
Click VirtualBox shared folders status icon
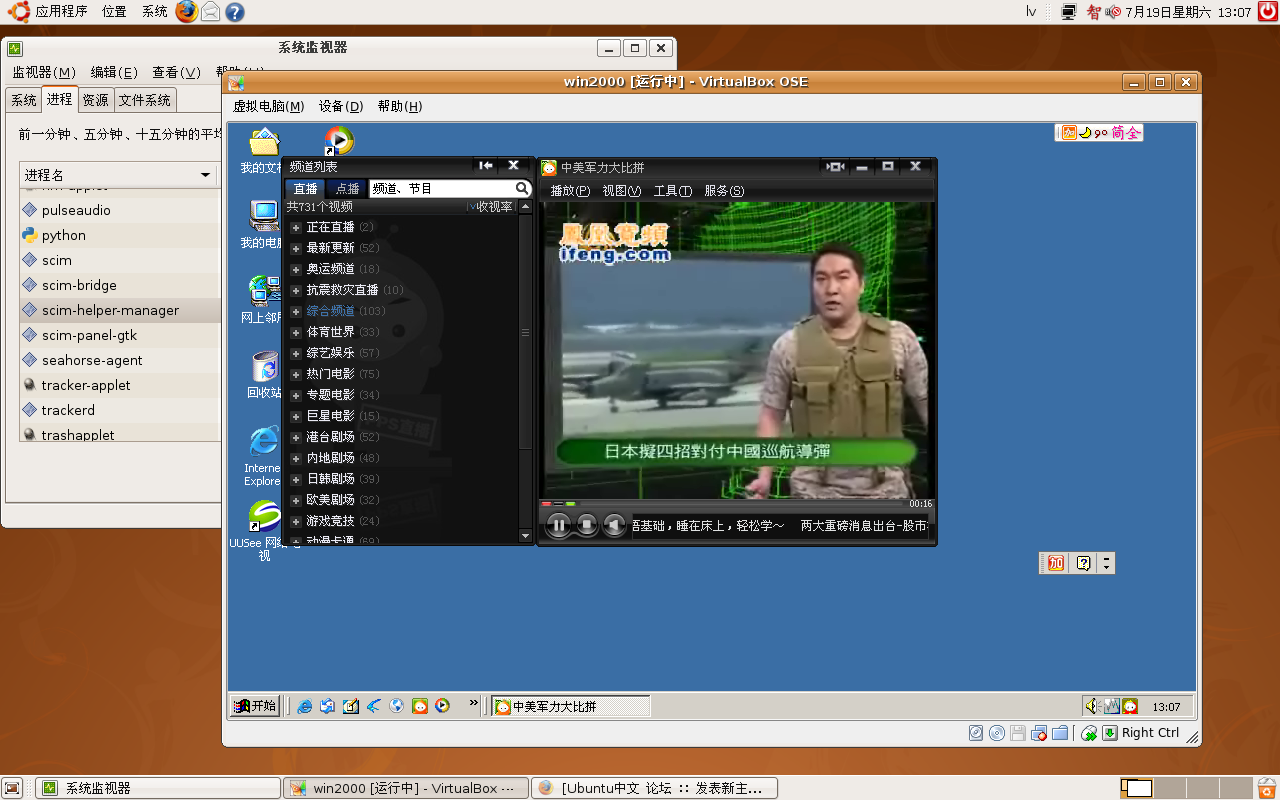1060,733
